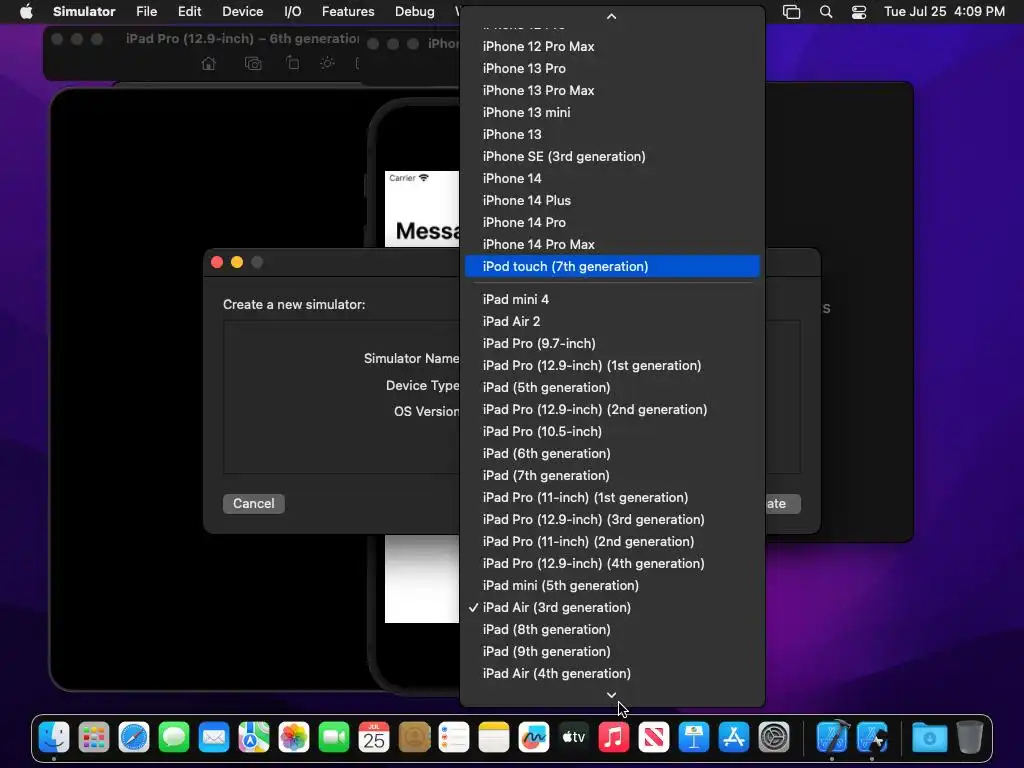Open Launchpad from the Dock
1024x768 pixels.
94,738
